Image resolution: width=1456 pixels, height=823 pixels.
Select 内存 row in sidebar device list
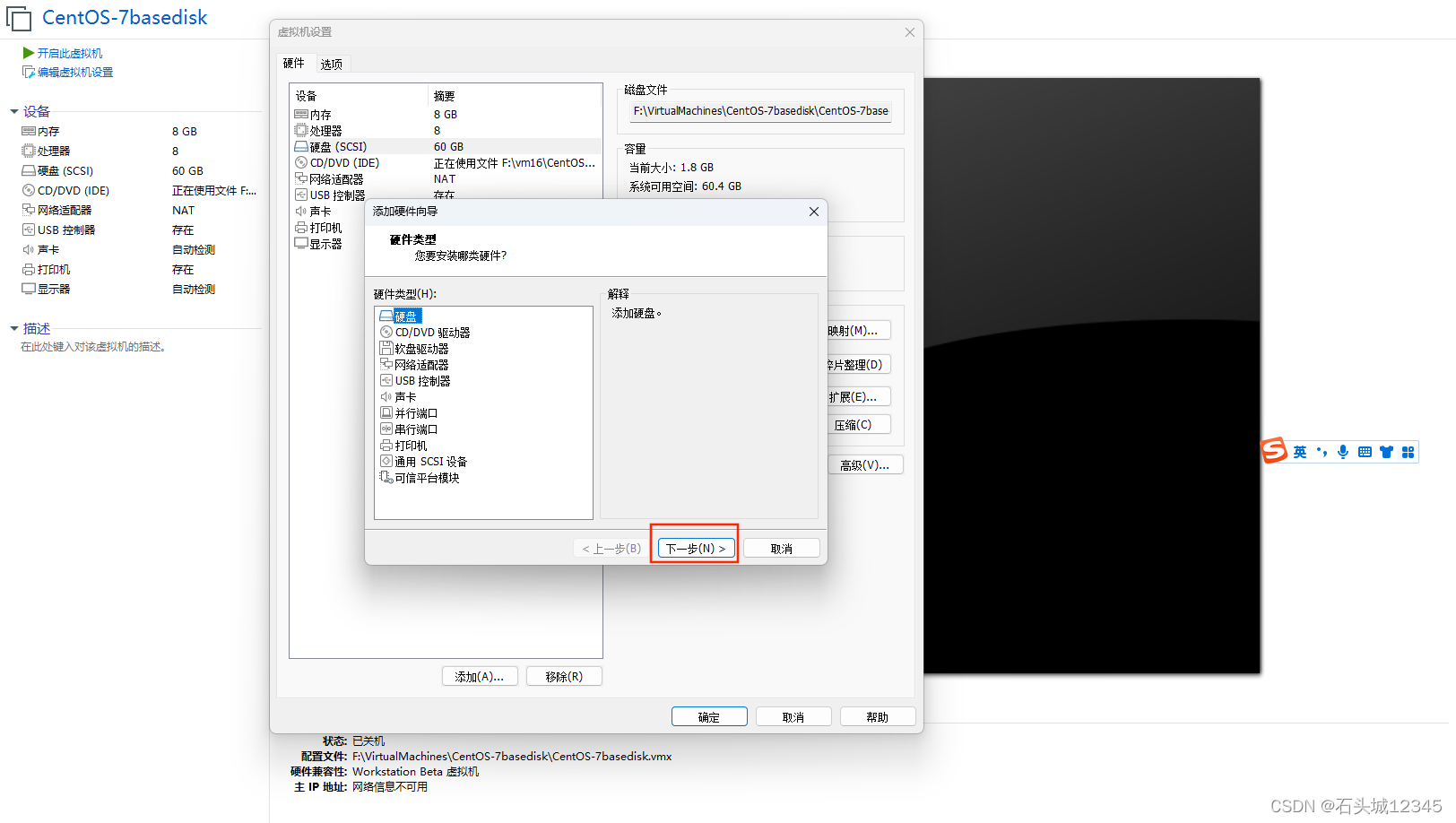[x=140, y=131]
